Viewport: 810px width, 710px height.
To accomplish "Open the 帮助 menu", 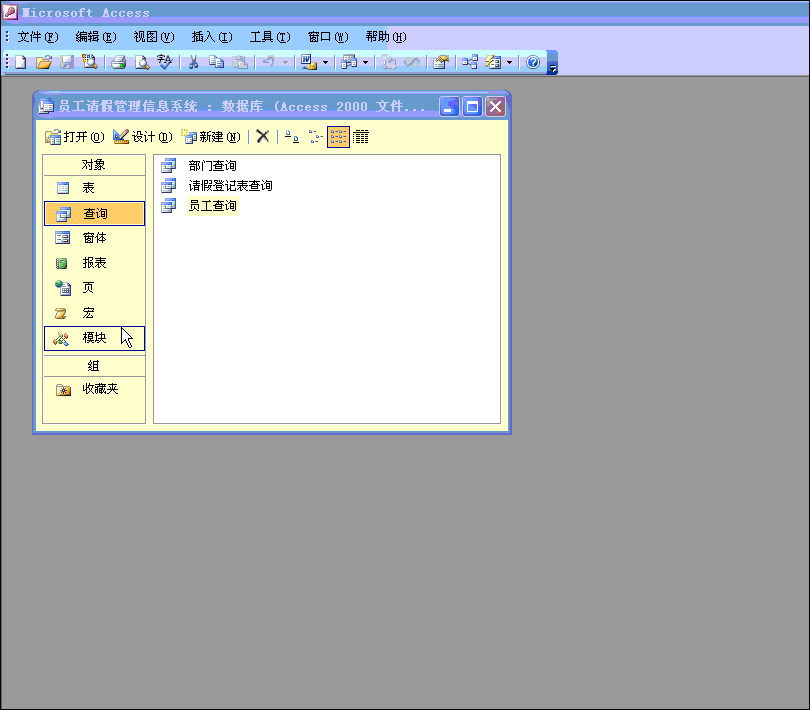I will pyautogui.click(x=386, y=37).
